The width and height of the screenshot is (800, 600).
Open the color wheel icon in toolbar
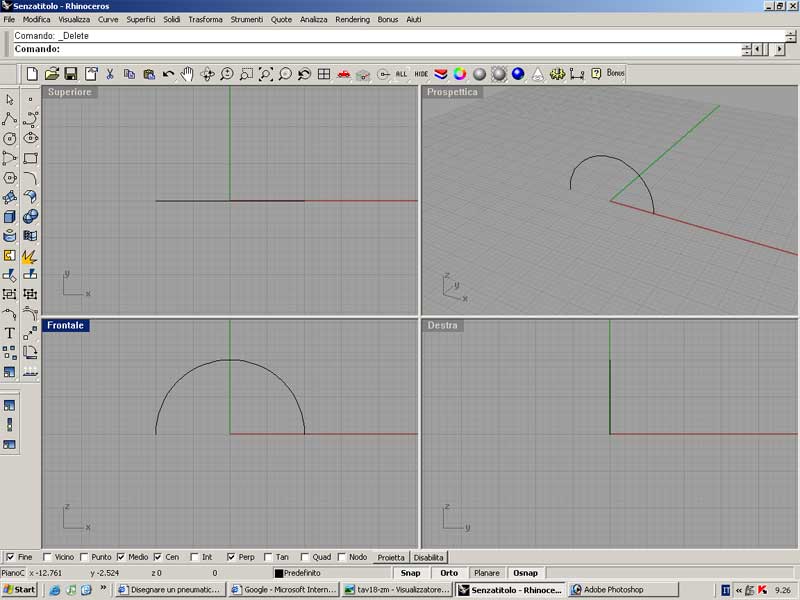(x=460, y=74)
